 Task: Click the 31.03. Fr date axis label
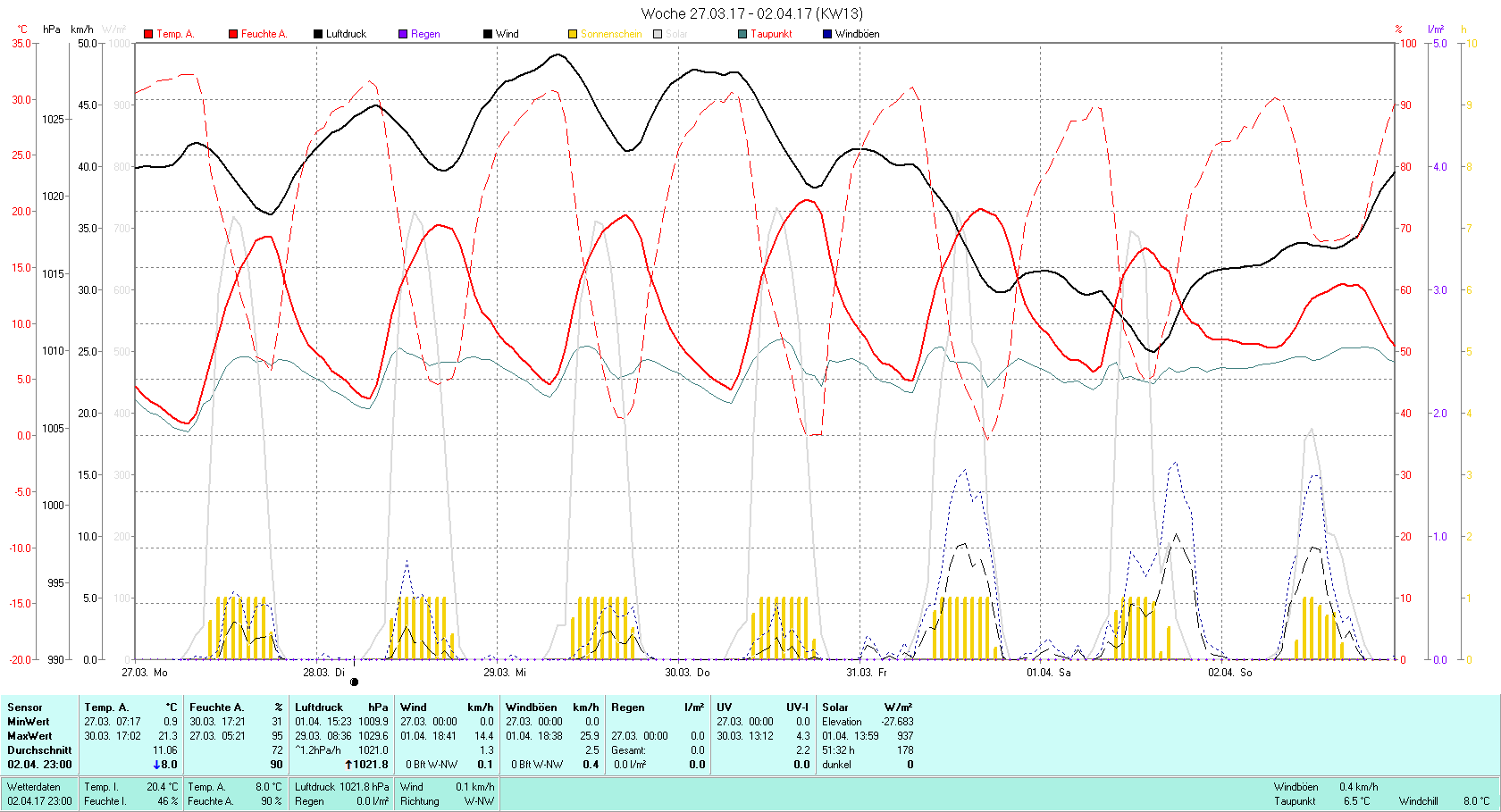click(867, 672)
